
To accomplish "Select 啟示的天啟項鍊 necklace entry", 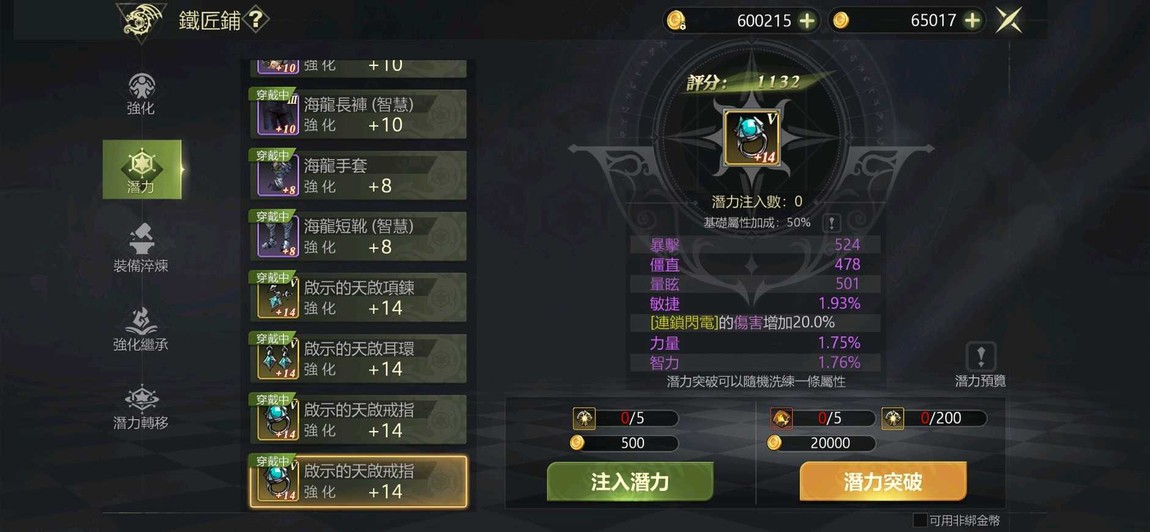I will (358, 296).
